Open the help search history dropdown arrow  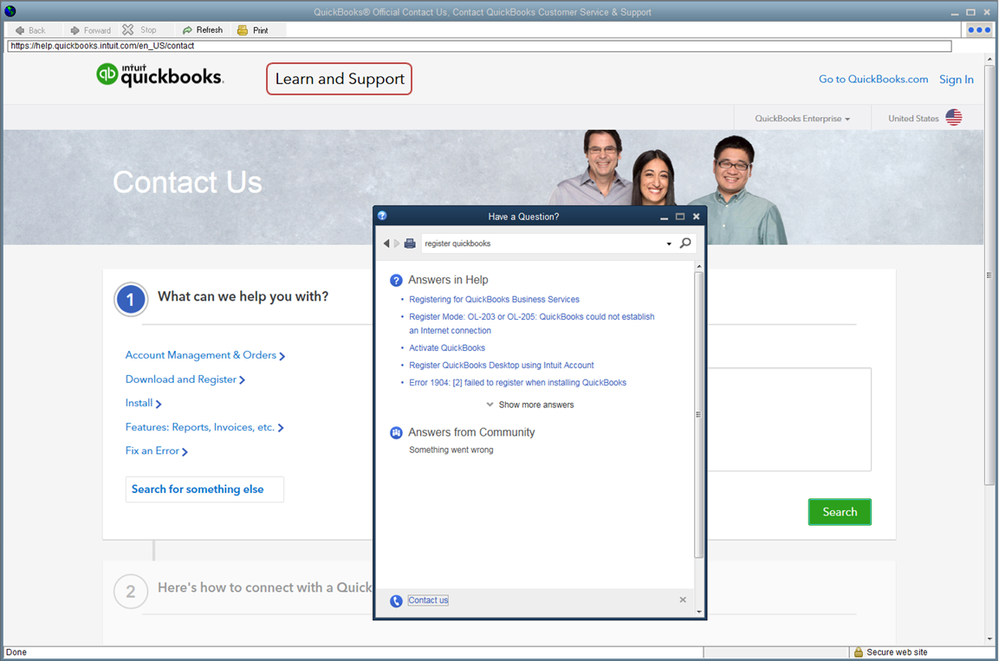click(669, 243)
